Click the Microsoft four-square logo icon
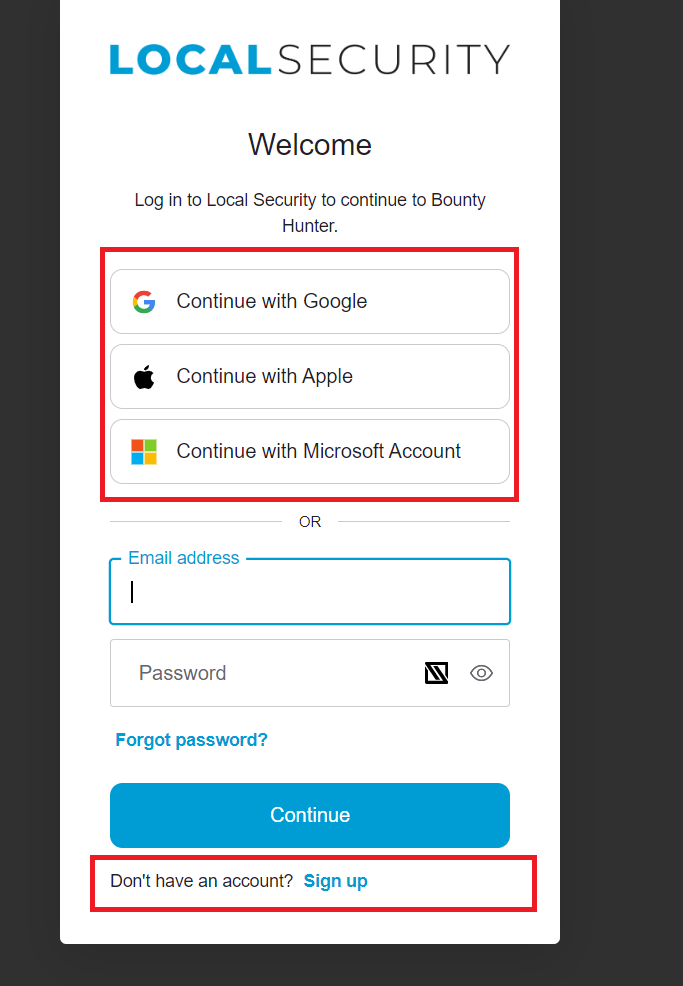This screenshot has width=683, height=986. (144, 451)
